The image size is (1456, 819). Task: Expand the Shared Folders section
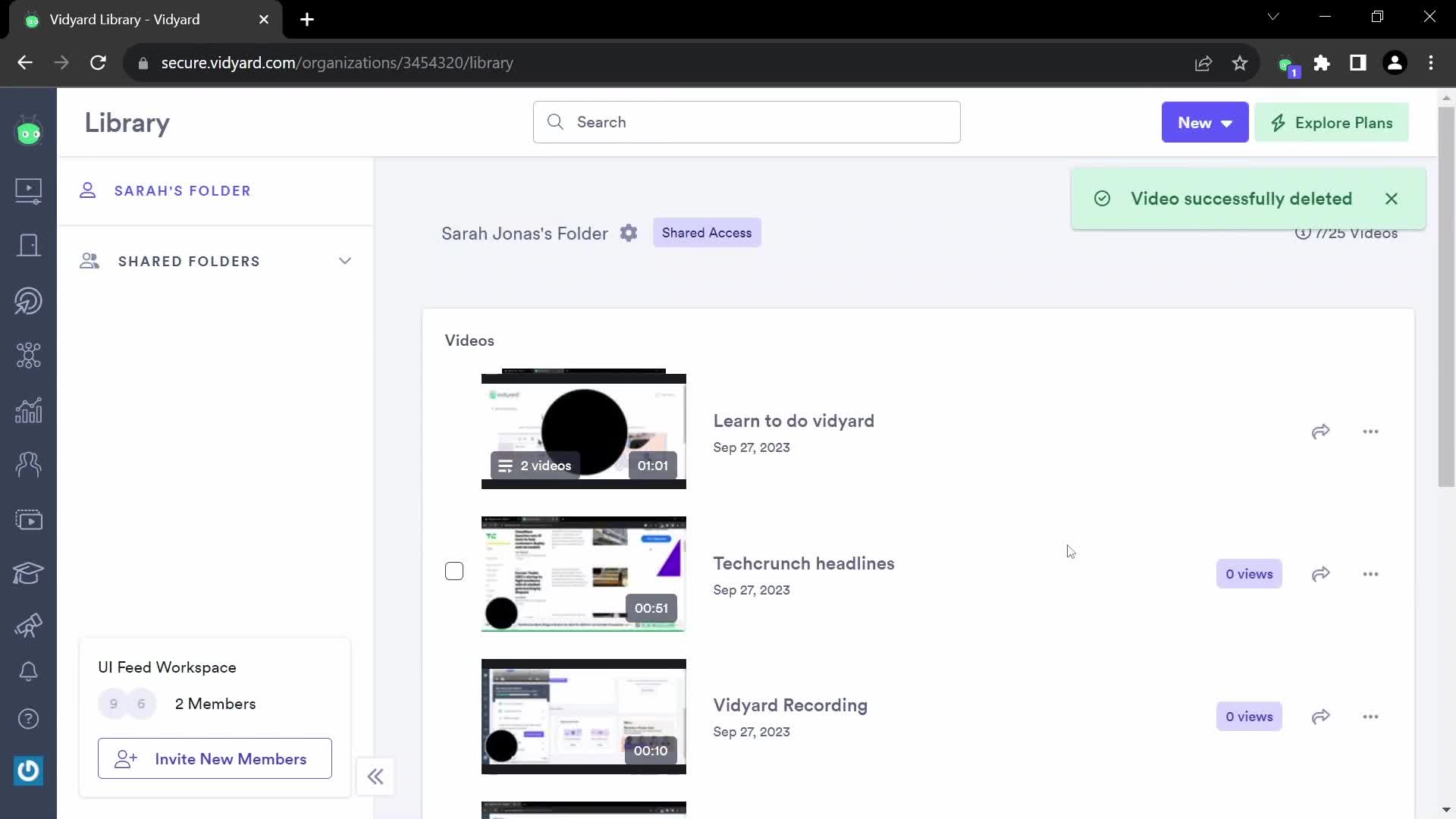pyautogui.click(x=346, y=261)
